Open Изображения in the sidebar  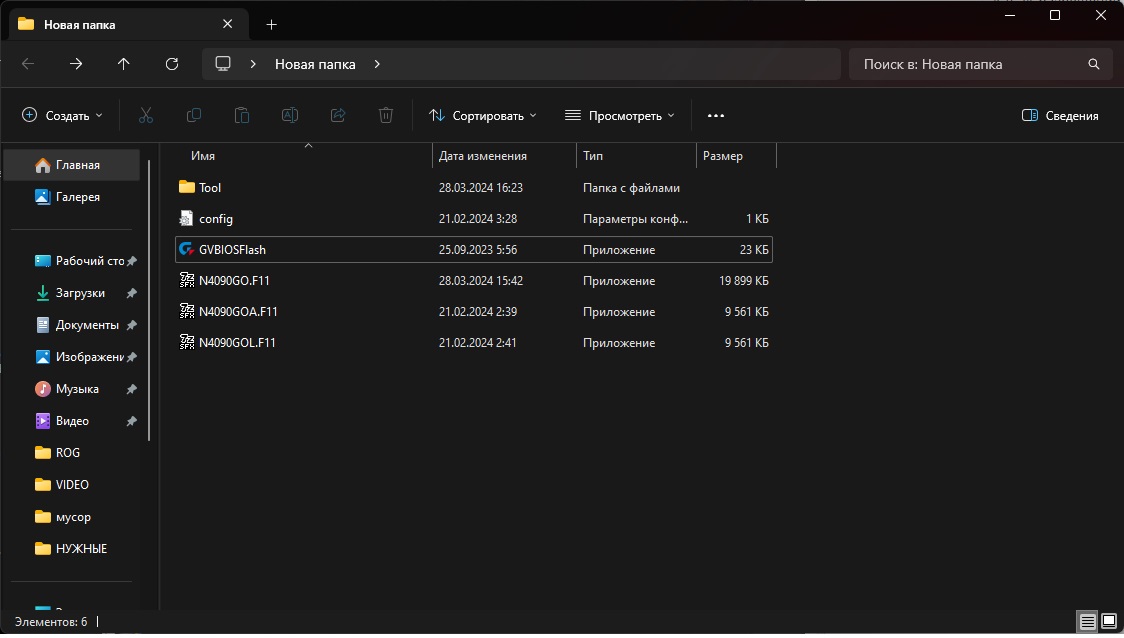(x=79, y=357)
